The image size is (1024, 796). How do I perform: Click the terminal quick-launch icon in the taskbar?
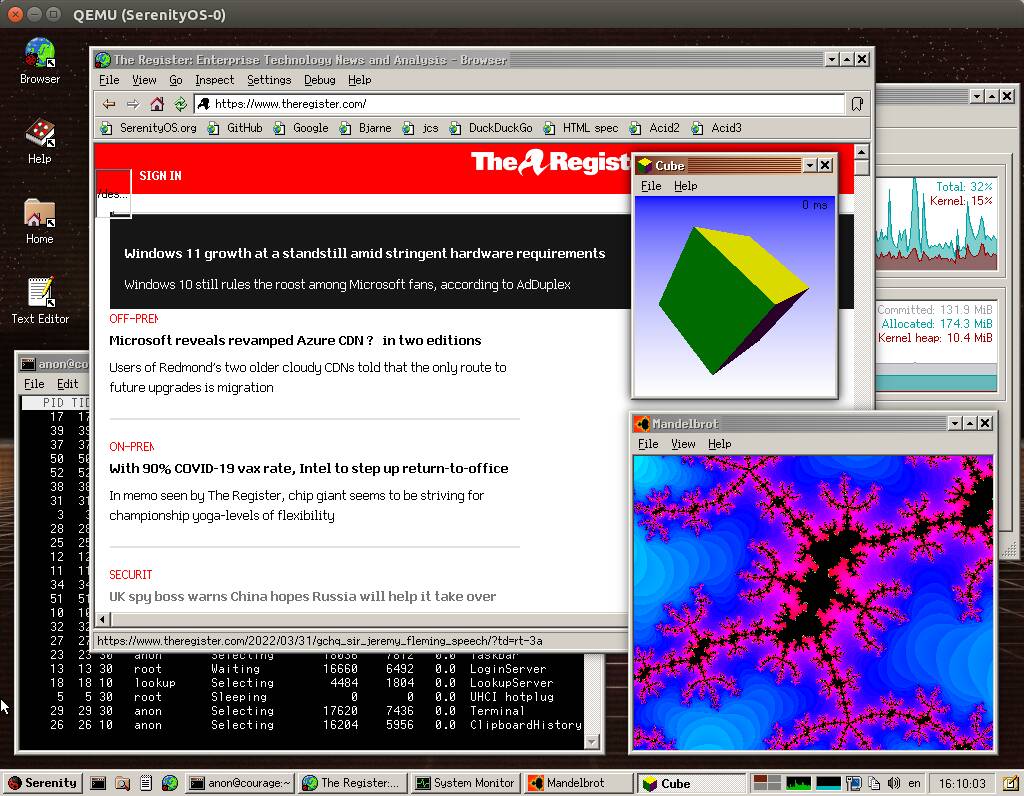[98, 783]
